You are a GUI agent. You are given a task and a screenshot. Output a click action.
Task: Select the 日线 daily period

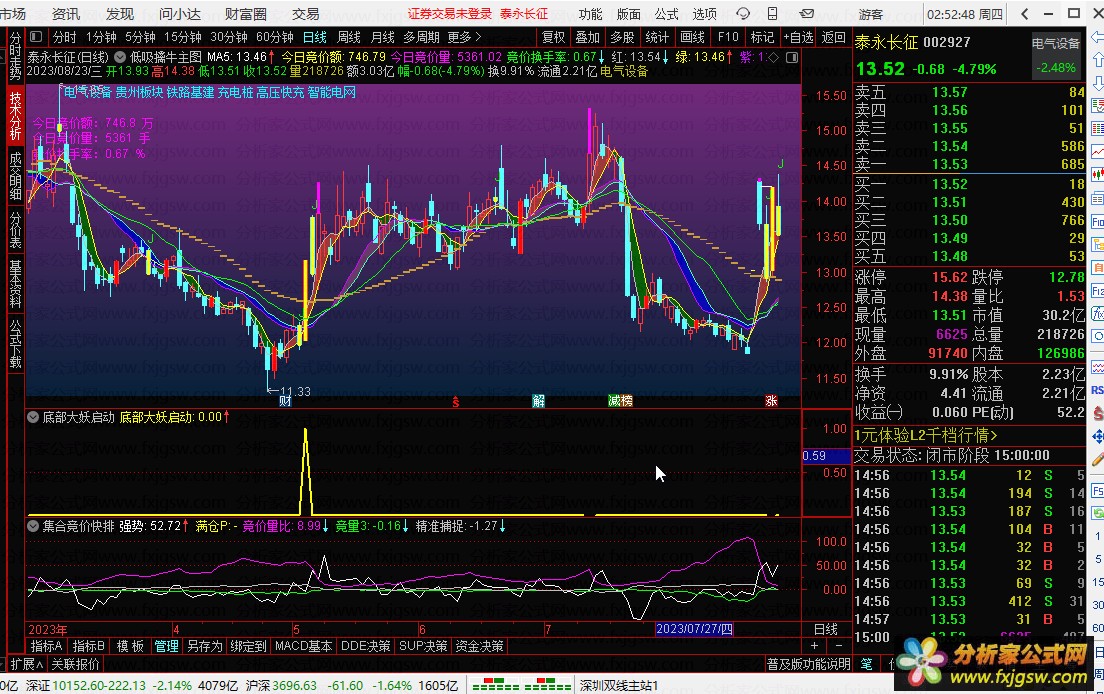pos(315,37)
